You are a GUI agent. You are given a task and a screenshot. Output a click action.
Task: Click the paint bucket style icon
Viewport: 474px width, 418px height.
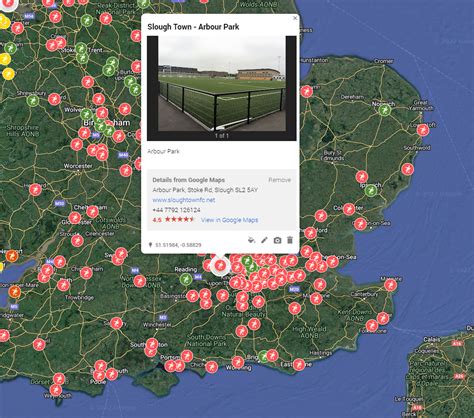point(252,240)
